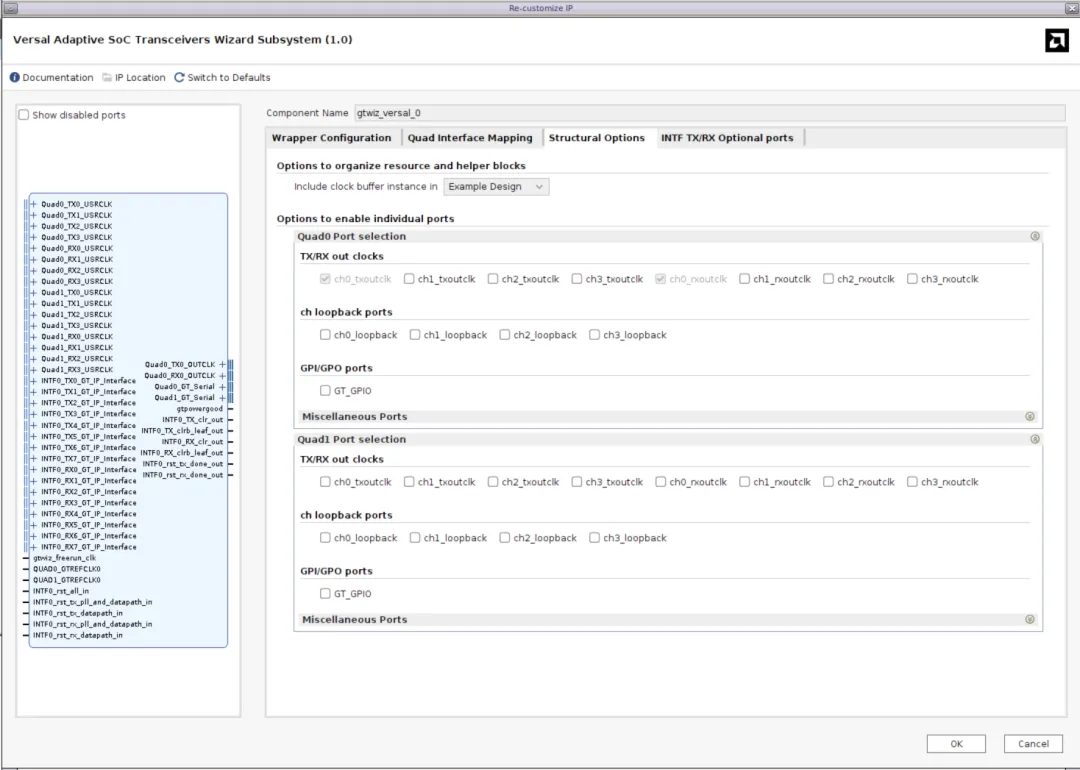
Task: Tick Quad0 GT_GPIO checkbox
Action: 325,391
